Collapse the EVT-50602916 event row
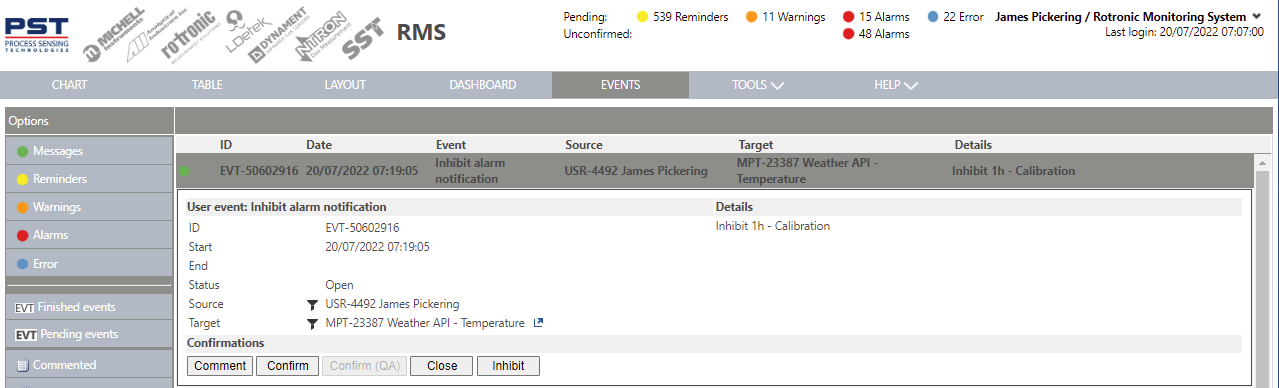The image size is (1279, 388). 714,171
